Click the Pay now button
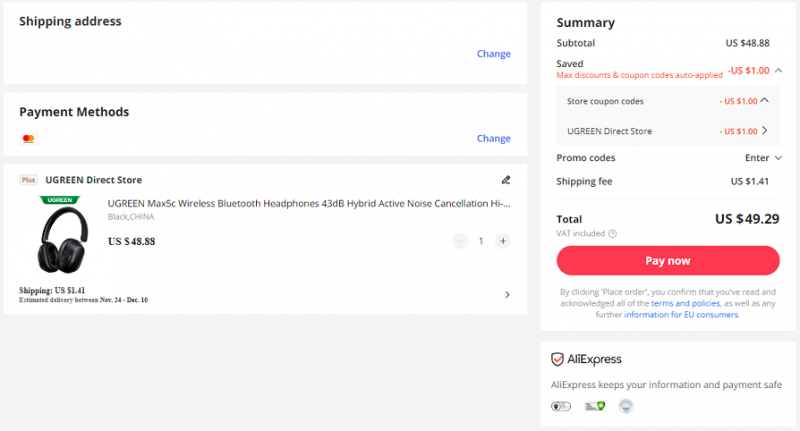 (668, 261)
